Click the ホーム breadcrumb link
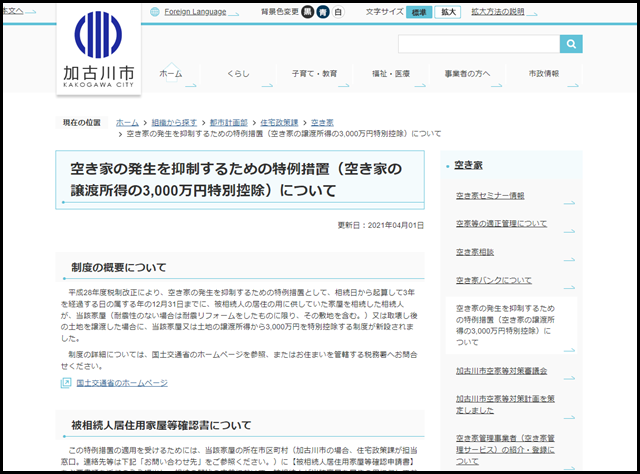Viewport: 640px width, 474px height. (127, 122)
